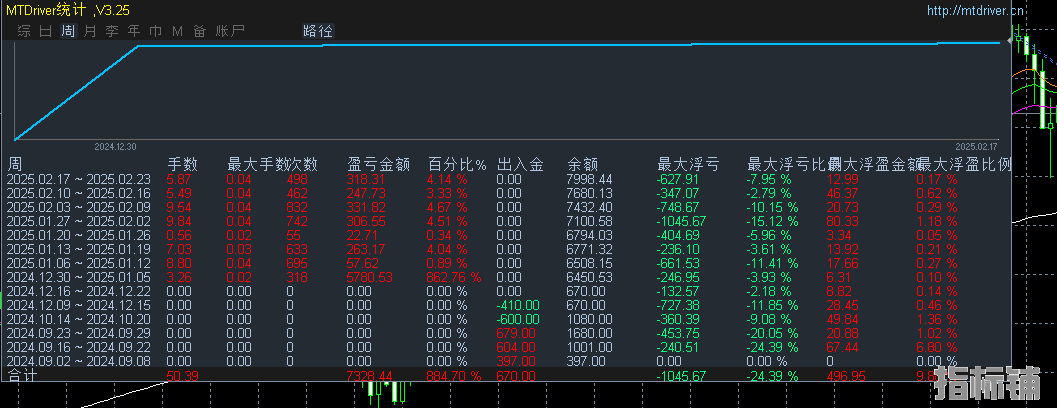
Task: Select row 2025.01.06 ~ 2025.01.12
Action: (508, 263)
